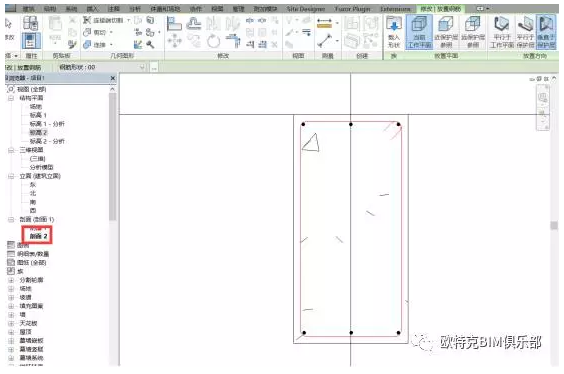Open the Measure dropdown arrow

(x=337, y=24)
